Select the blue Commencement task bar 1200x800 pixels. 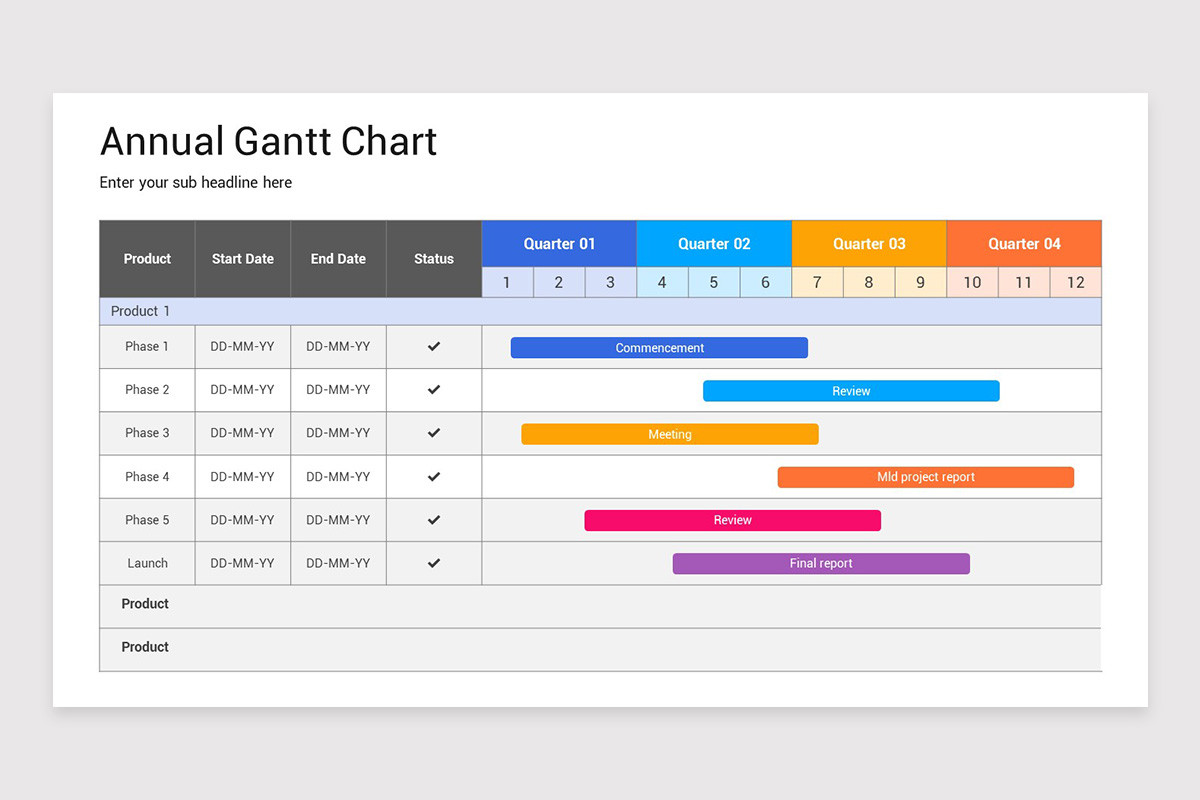click(659, 347)
